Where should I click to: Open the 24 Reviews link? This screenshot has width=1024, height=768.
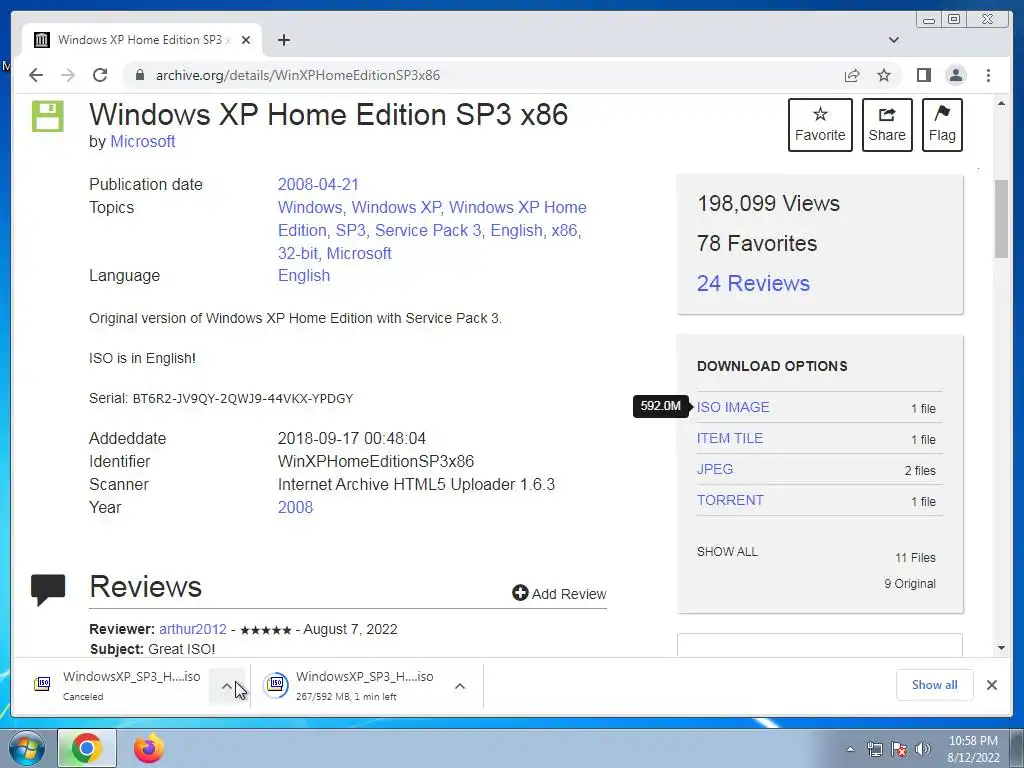click(753, 283)
